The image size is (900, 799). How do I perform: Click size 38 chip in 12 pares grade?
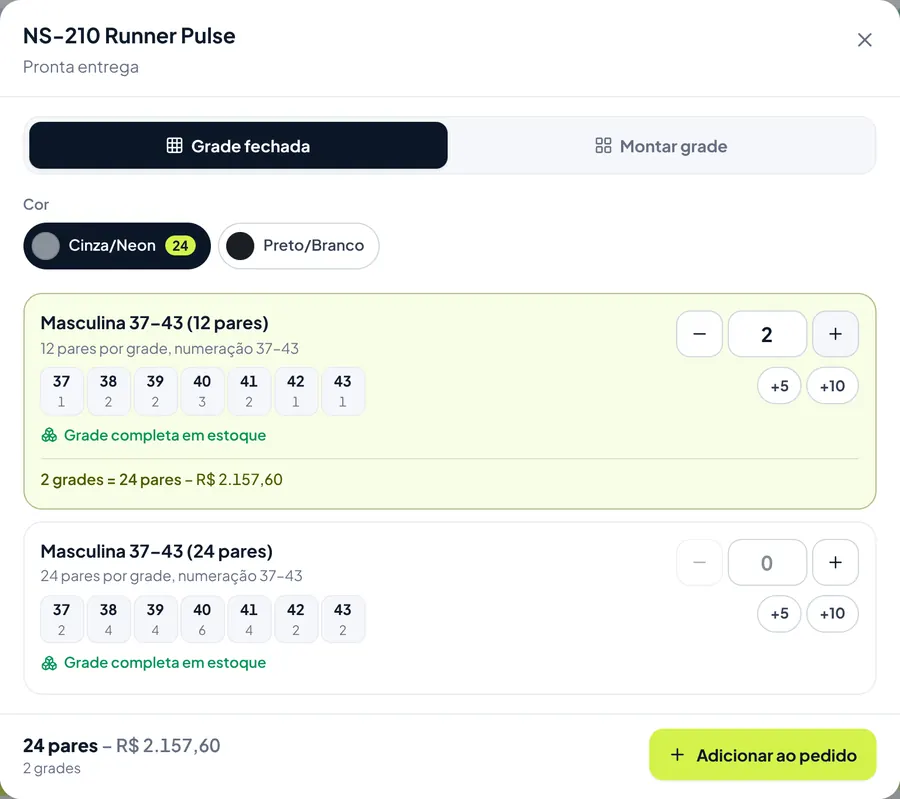pos(108,391)
